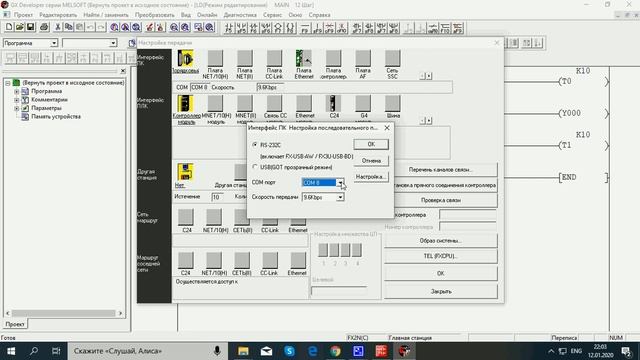Open the Сервис menu
The height and width of the screenshot is (360, 640).
point(273,15)
